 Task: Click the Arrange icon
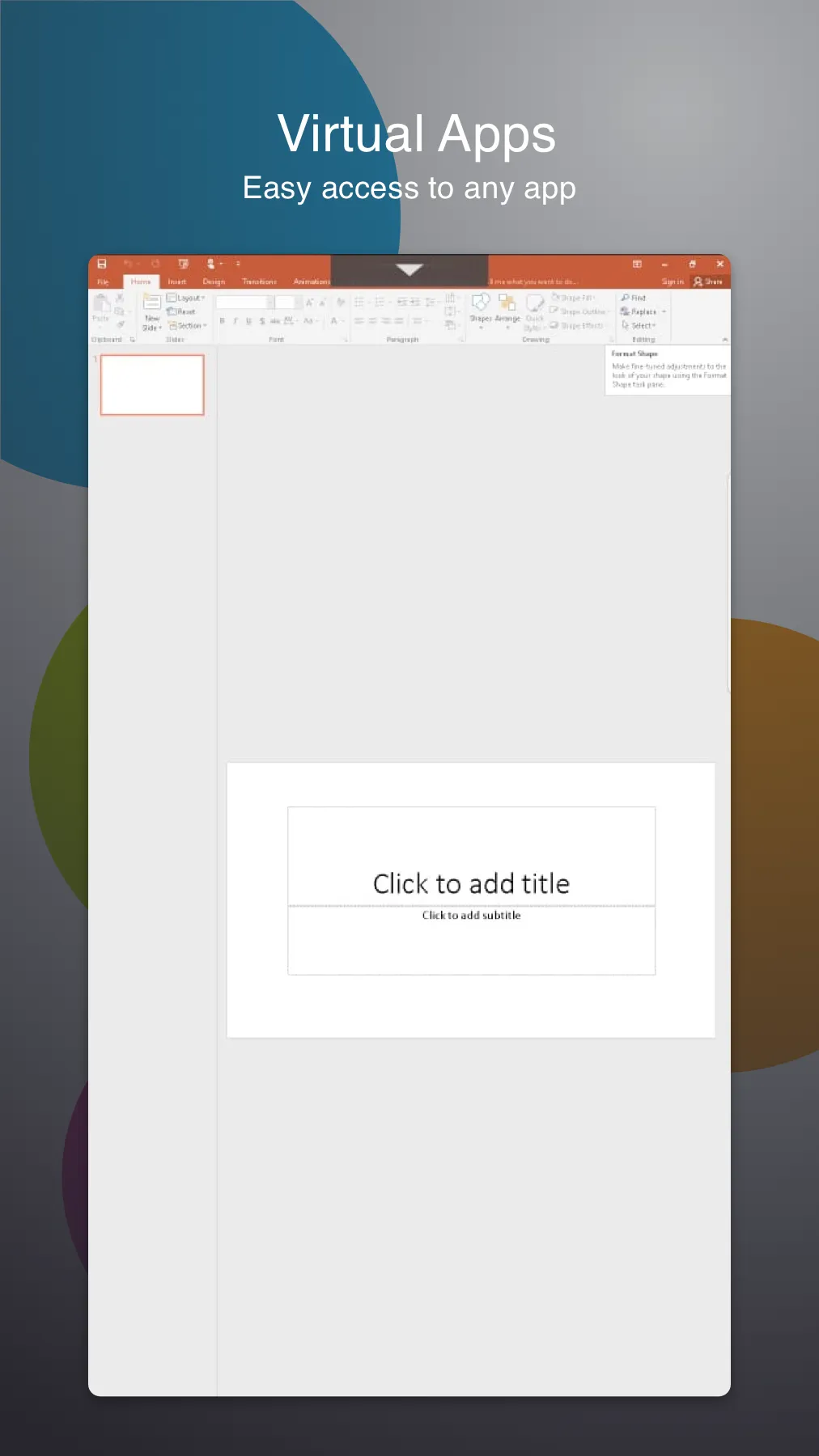point(507,305)
